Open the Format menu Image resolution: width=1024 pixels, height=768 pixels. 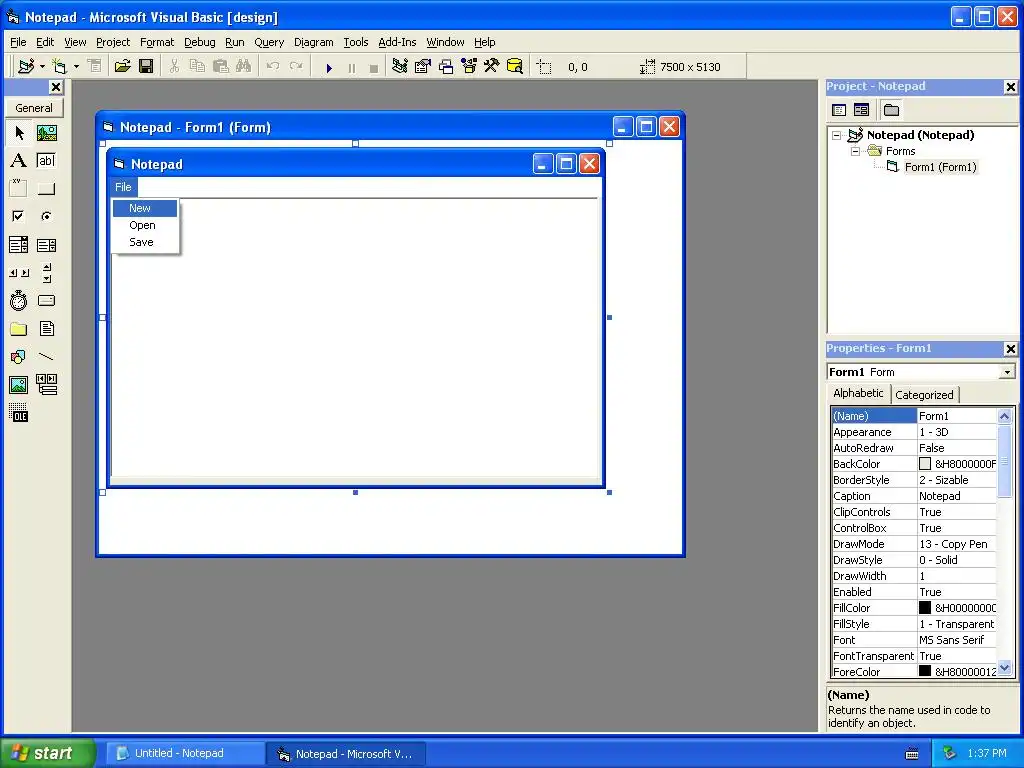click(x=157, y=42)
